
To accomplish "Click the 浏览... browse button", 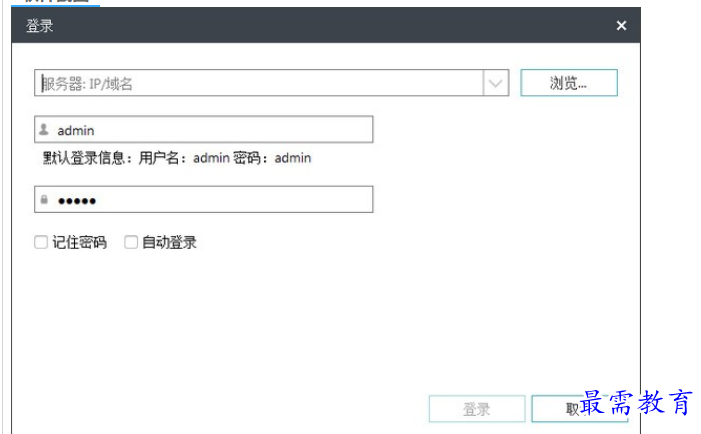I will pos(569,83).
